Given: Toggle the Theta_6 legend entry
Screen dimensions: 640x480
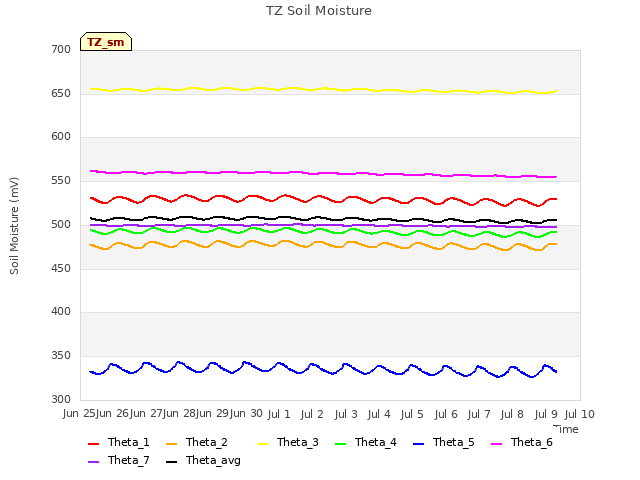Looking at the screenshot, I should tap(522, 442).
